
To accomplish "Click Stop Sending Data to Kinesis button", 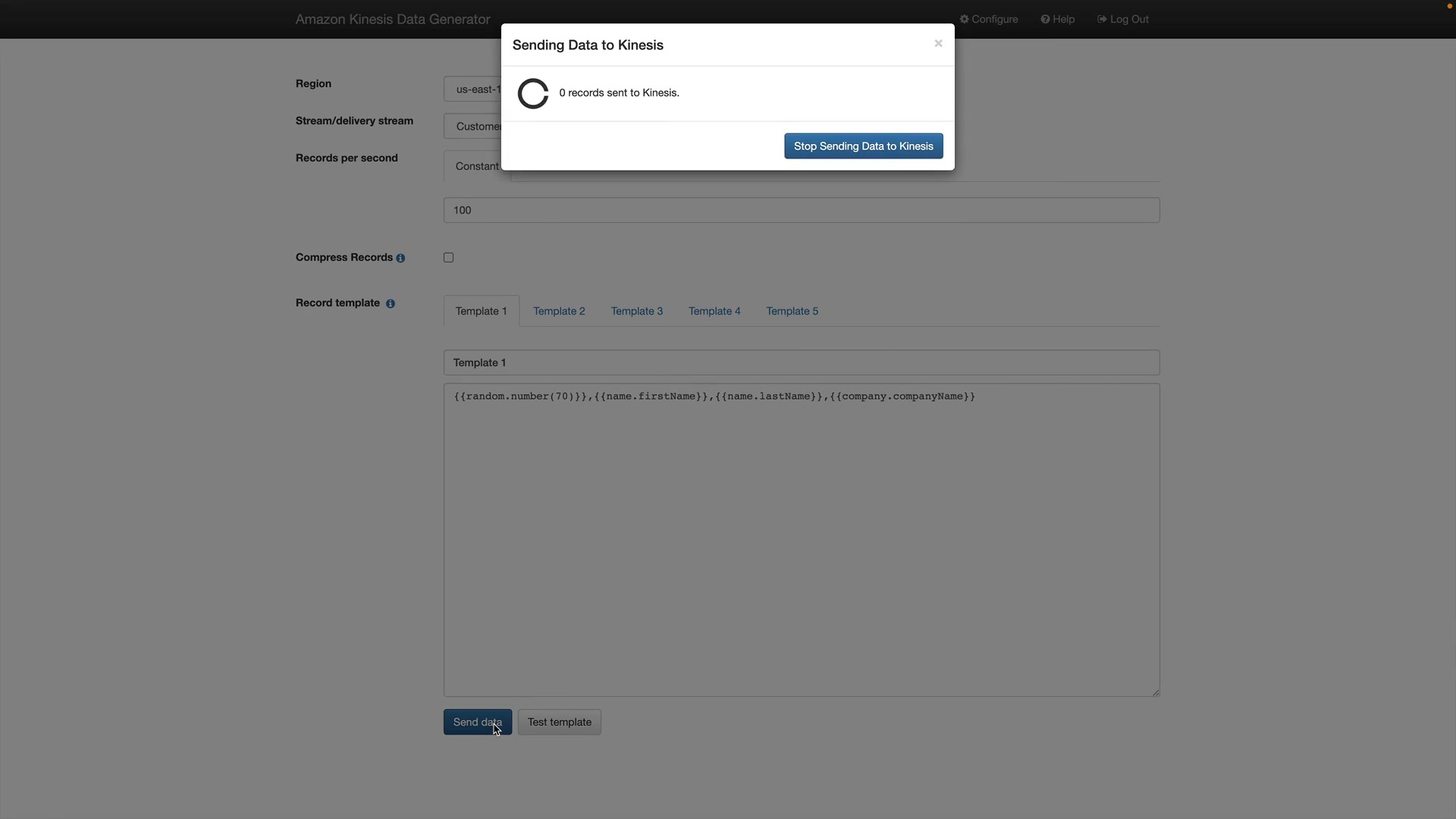I will coord(863,146).
